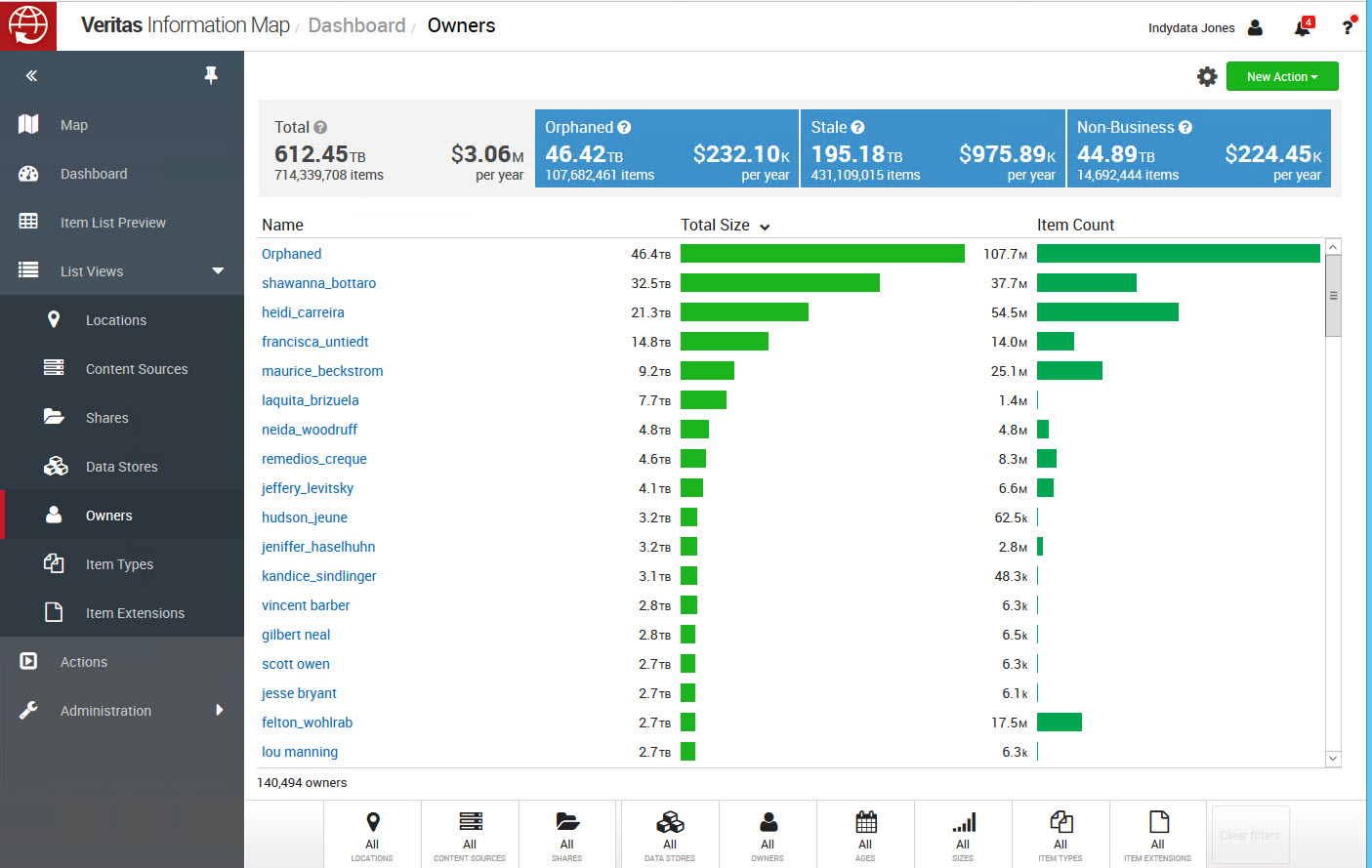This screenshot has height=868, width=1372.
Task: Open the help question mark in the header
Action: 1348,26
